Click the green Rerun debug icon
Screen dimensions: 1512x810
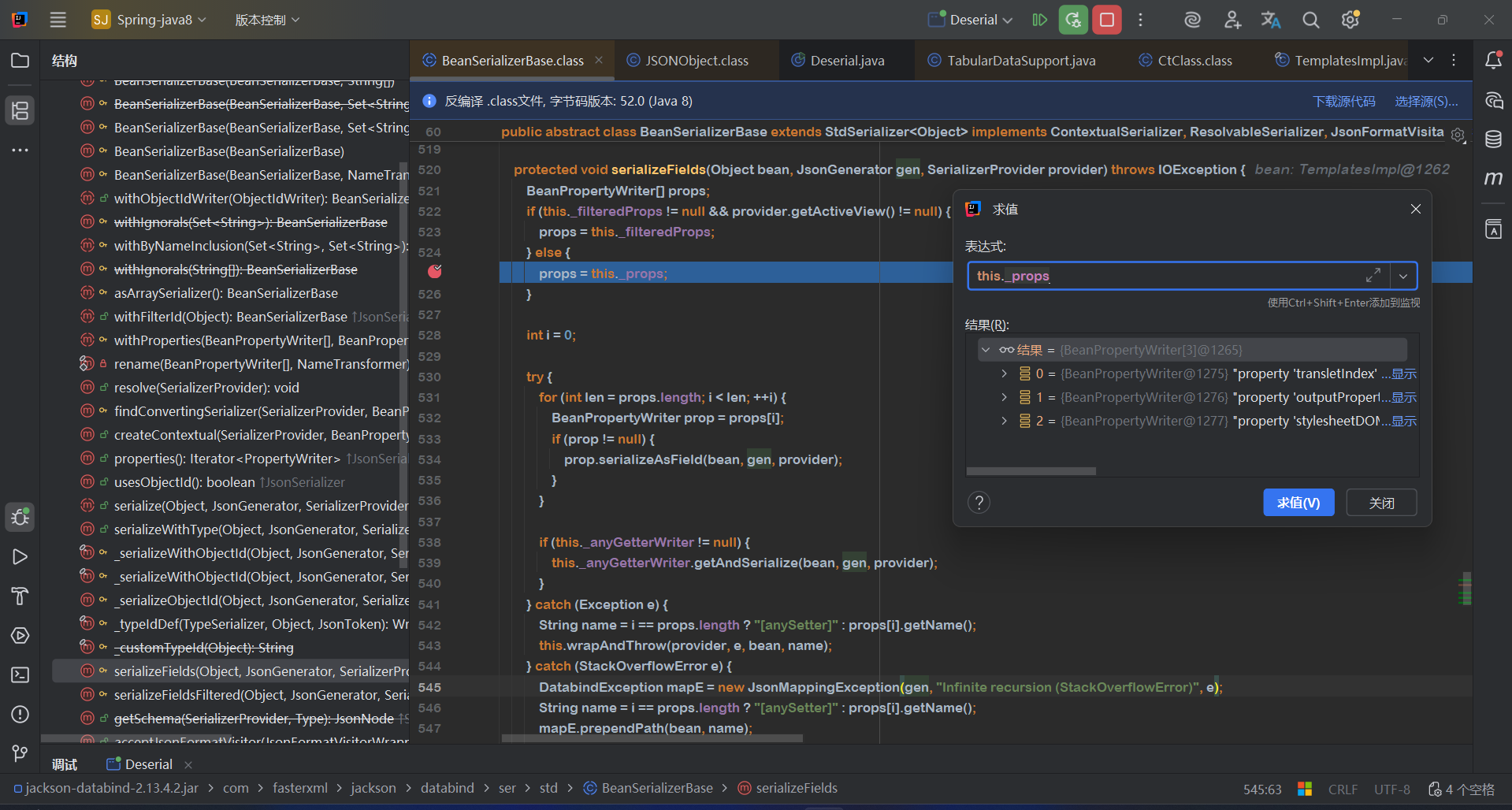(1073, 20)
